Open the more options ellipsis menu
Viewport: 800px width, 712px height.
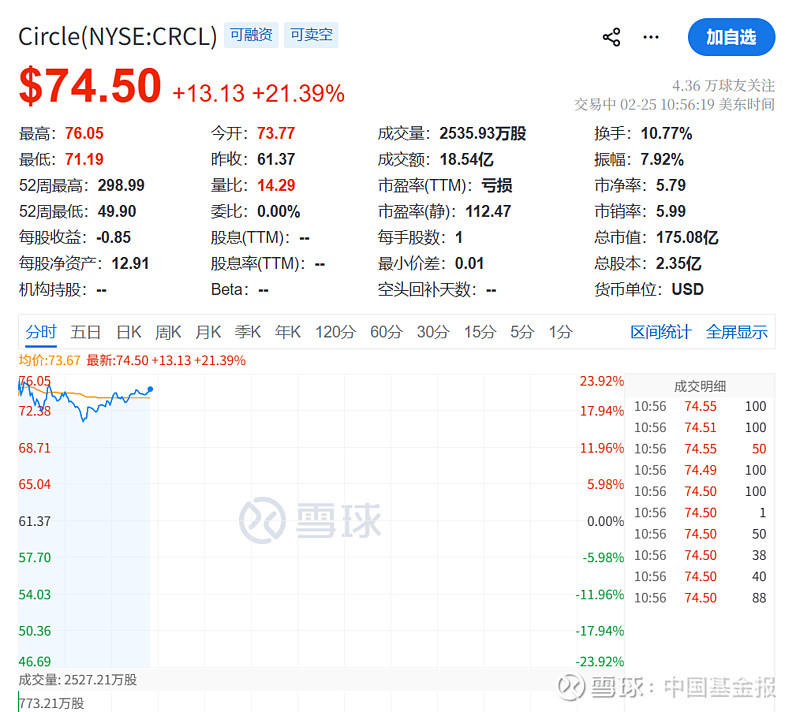click(651, 36)
